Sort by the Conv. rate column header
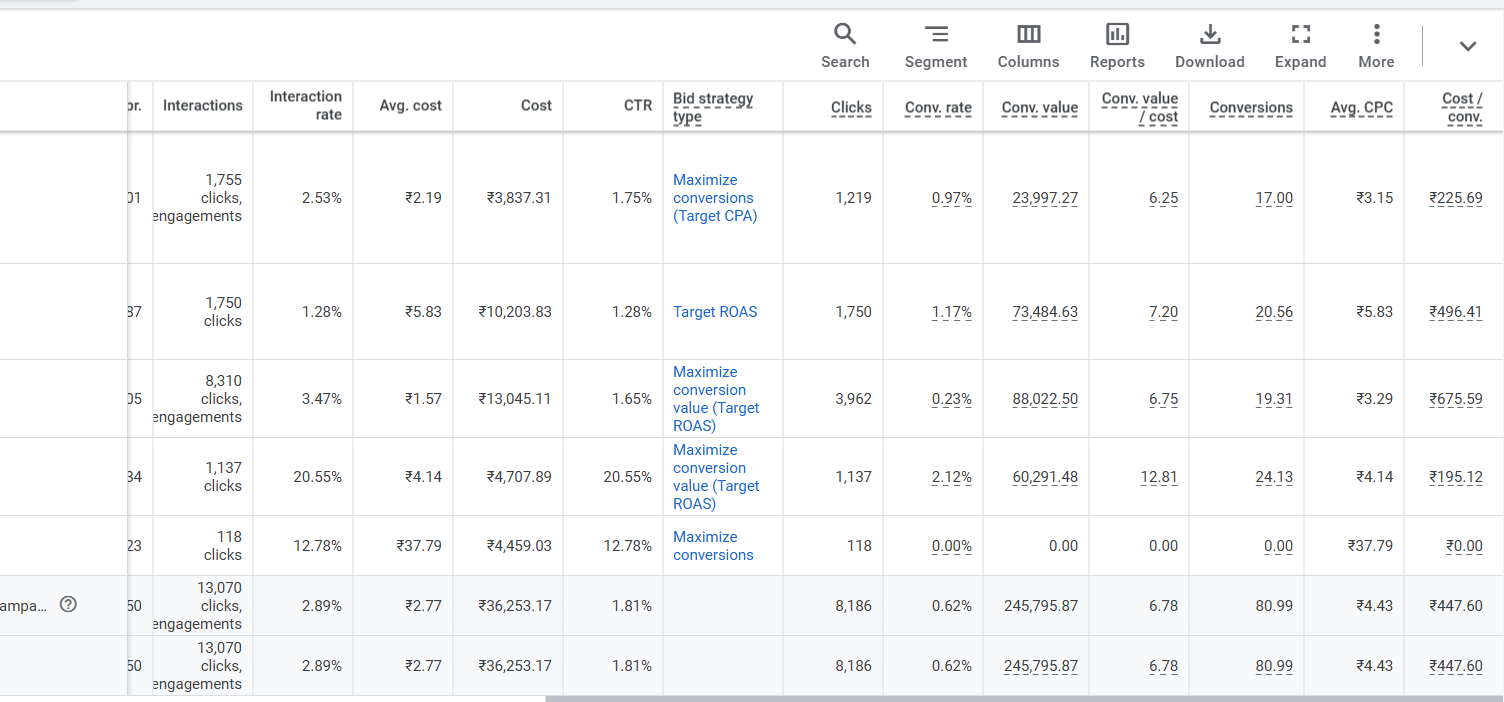 [x=938, y=107]
